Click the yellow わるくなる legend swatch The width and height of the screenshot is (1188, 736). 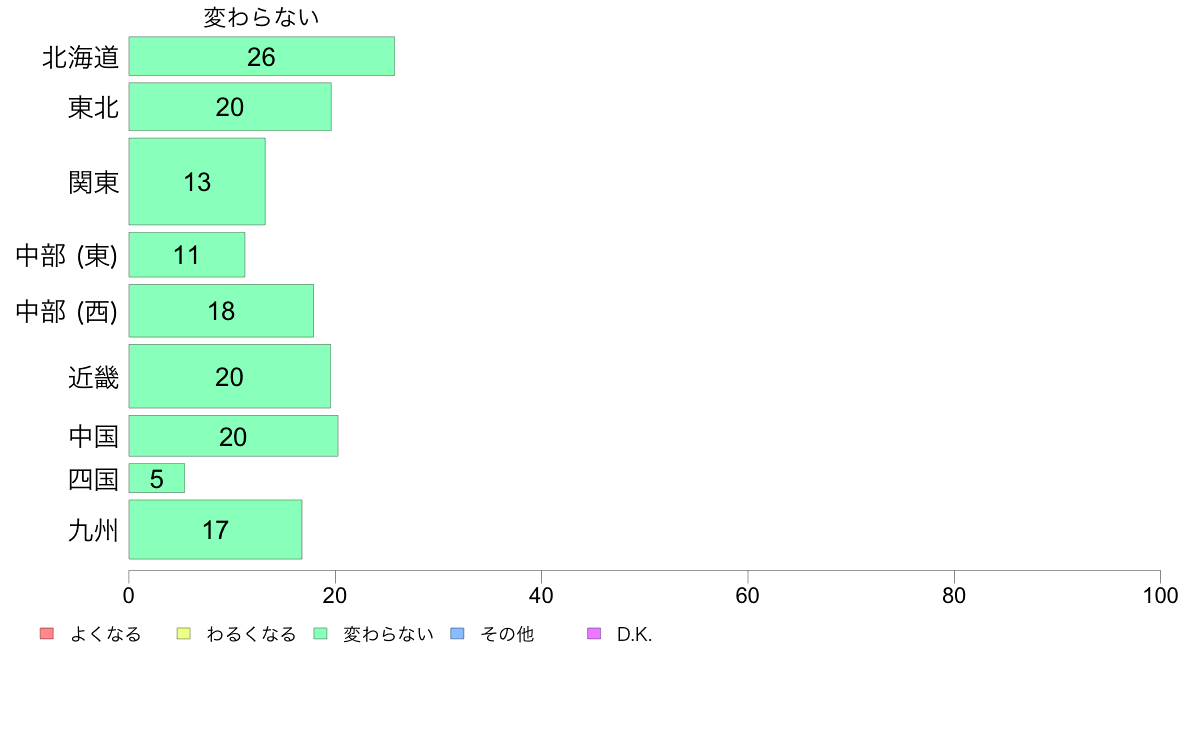tap(183, 634)
